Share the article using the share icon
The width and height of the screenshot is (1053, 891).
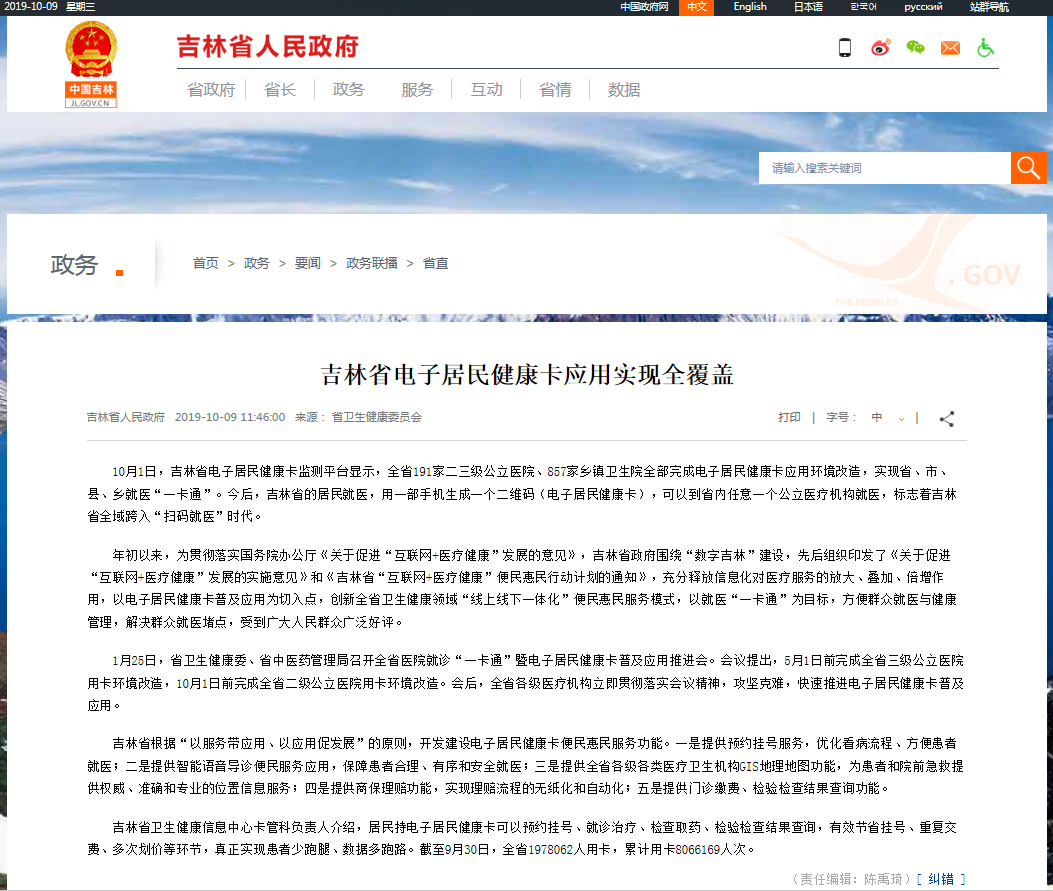click(946, 419)
